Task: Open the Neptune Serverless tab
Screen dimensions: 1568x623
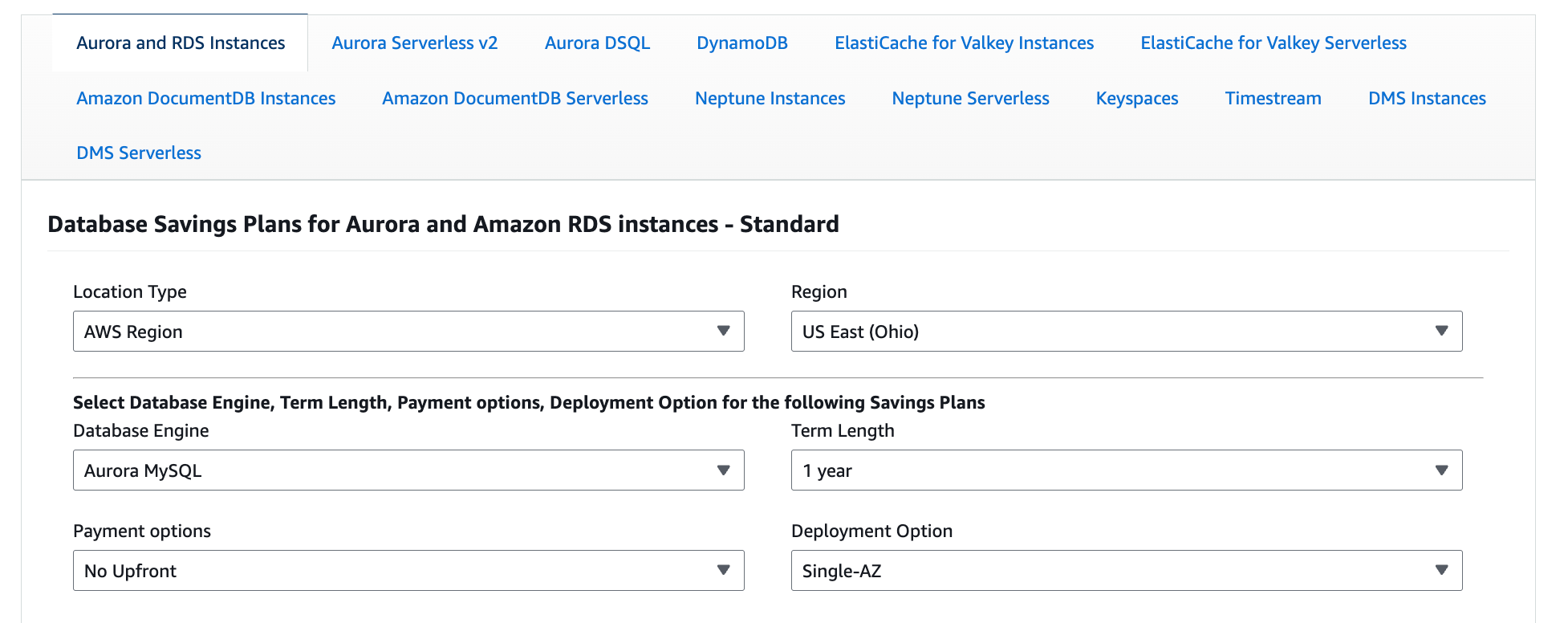Action: pos(970,99)
